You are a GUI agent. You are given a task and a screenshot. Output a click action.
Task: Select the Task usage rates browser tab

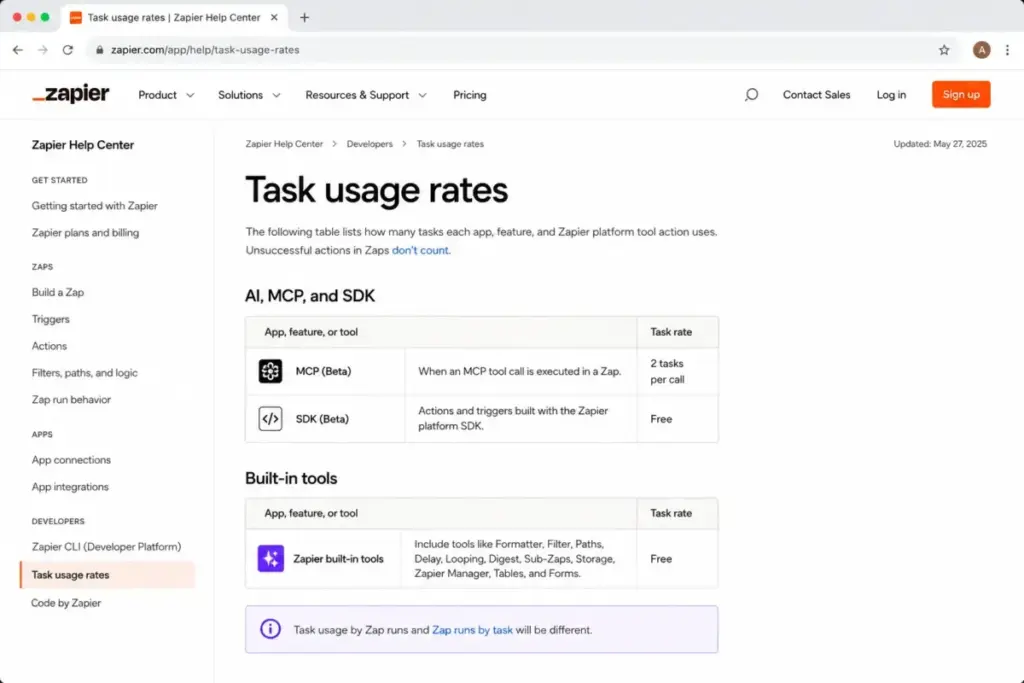(174, 18)
